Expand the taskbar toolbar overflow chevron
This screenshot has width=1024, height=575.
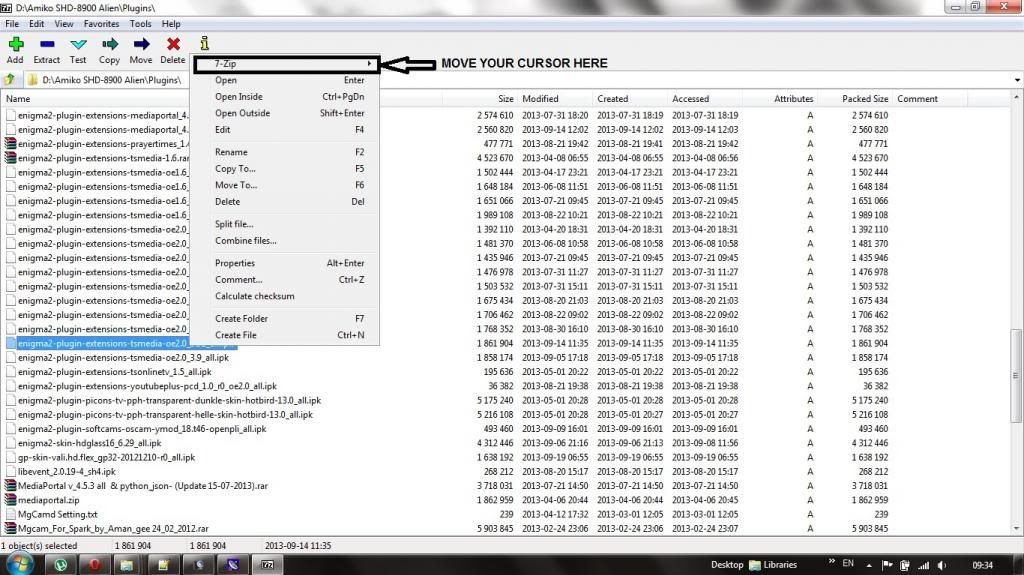click(831, 561)
